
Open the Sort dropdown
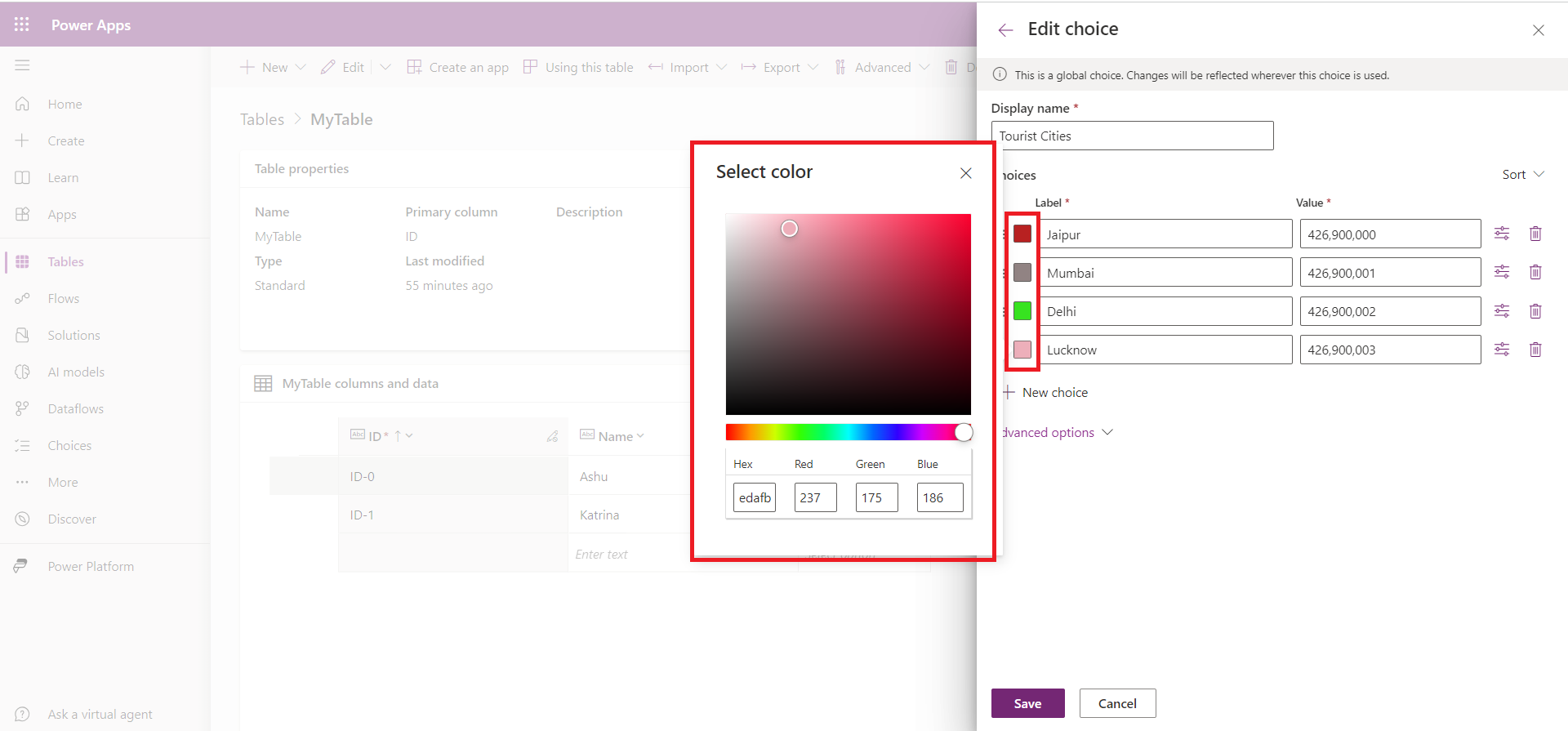click(x=1522, y=175)
